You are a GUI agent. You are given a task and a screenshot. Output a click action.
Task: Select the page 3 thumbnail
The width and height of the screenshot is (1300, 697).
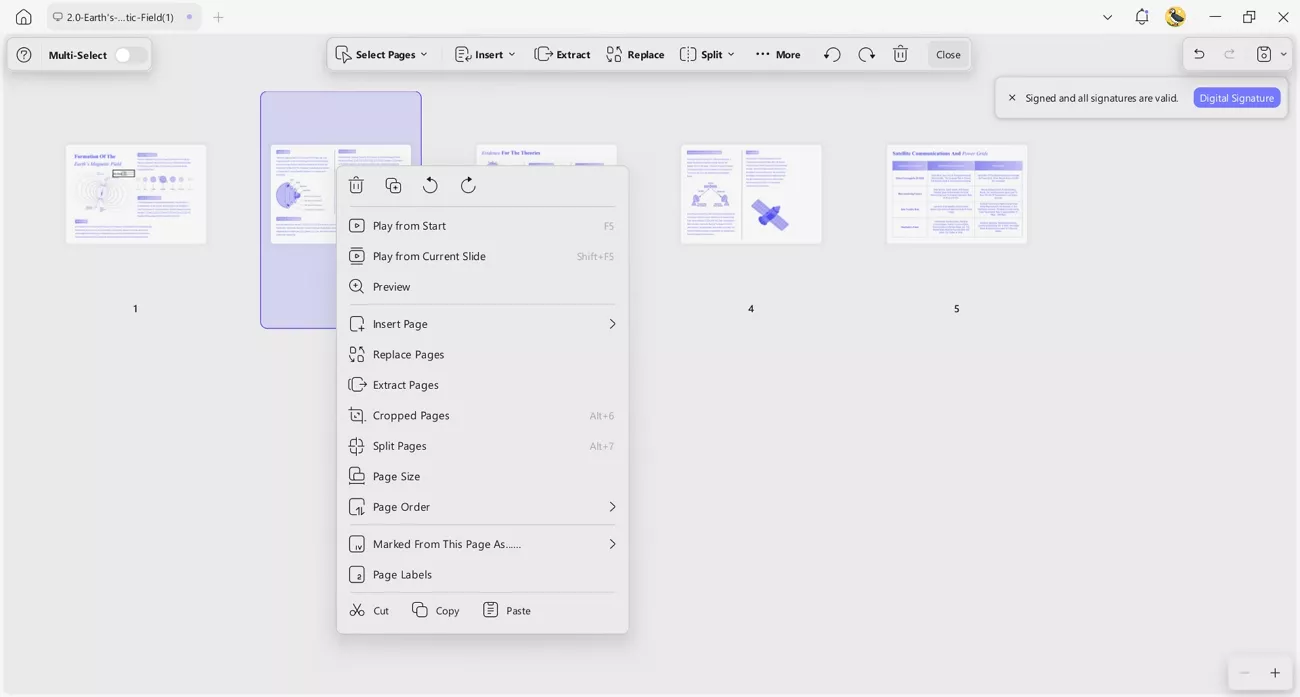point(546,155)
